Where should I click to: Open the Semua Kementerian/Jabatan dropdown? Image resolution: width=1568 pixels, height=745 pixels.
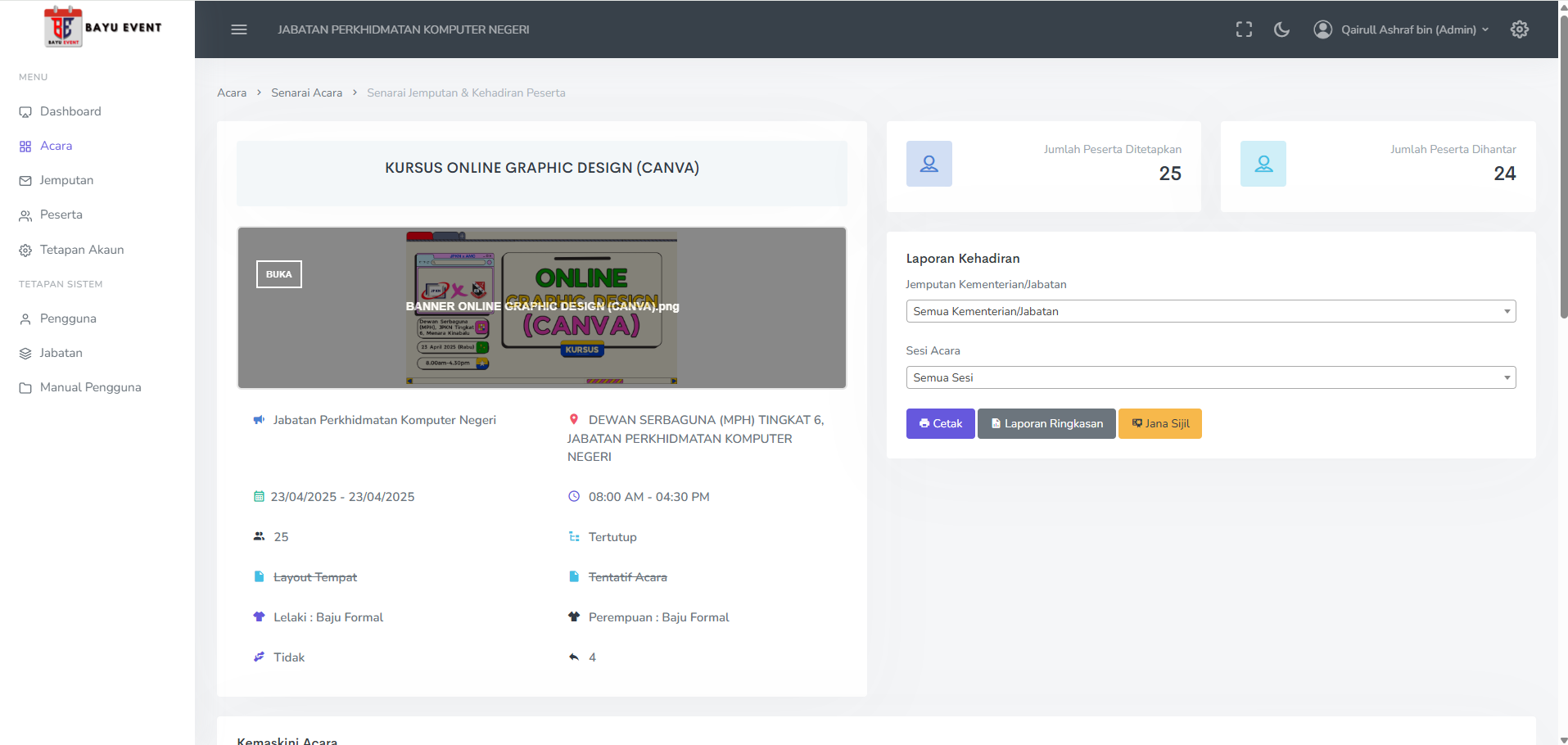pos(1210,311)
